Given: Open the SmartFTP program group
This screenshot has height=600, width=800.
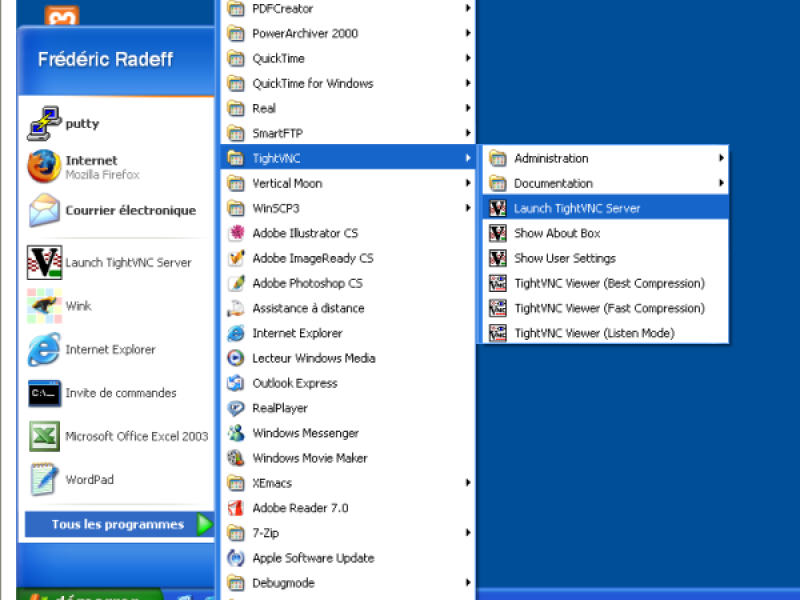Looking at the screenshot, I should pos(349,133).
